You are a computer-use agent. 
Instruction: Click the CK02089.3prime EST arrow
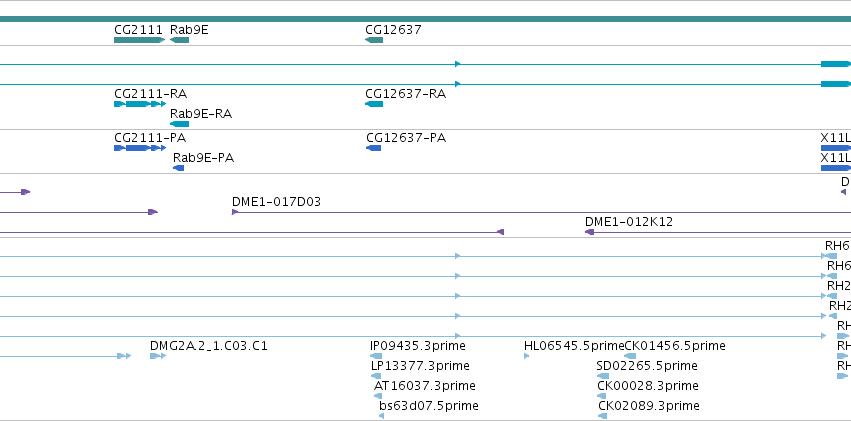[602, 416]
